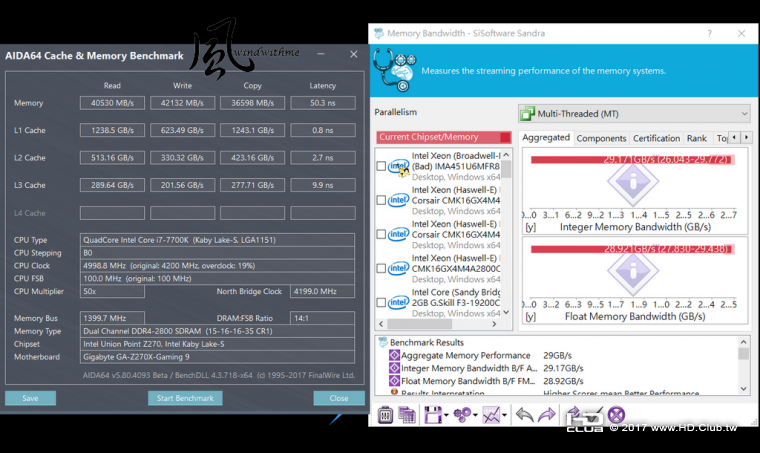Switch to the Rank tab
Image resolution: width=760 pixels, height=453 pixels.
coord(697,139)
